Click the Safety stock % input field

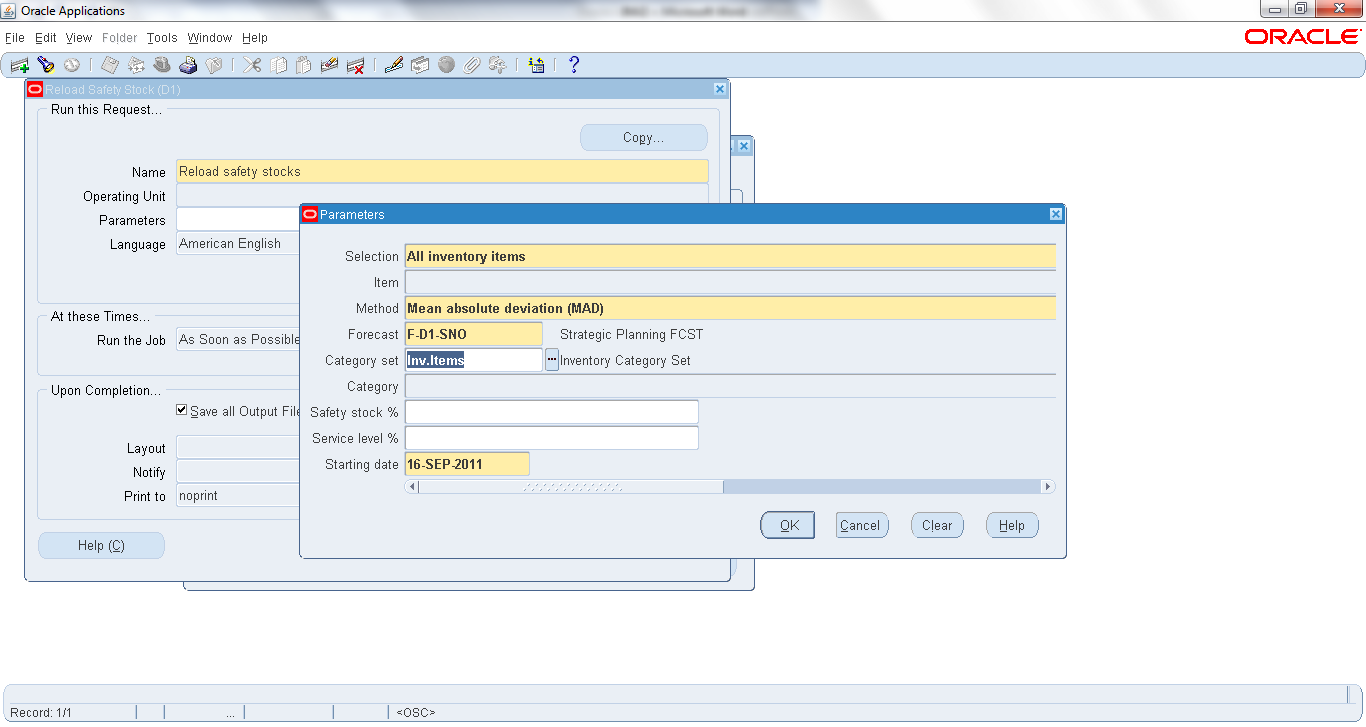pos(550,411)
